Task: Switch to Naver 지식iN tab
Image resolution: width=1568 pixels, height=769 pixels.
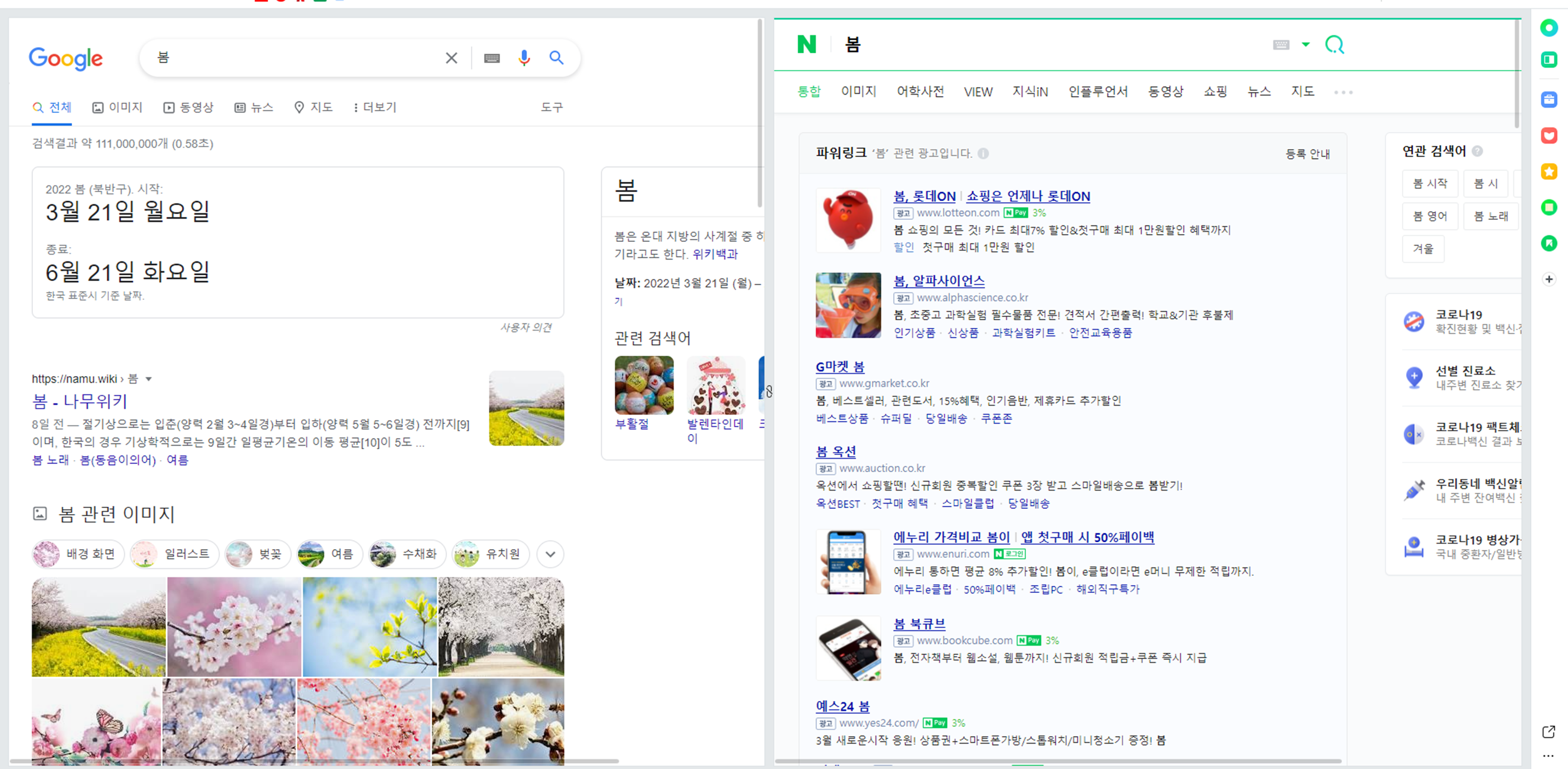Action: pos(1030,92)
